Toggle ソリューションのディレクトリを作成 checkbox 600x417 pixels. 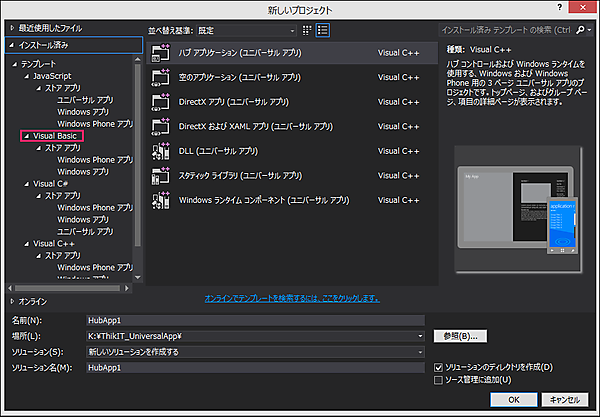439,367
